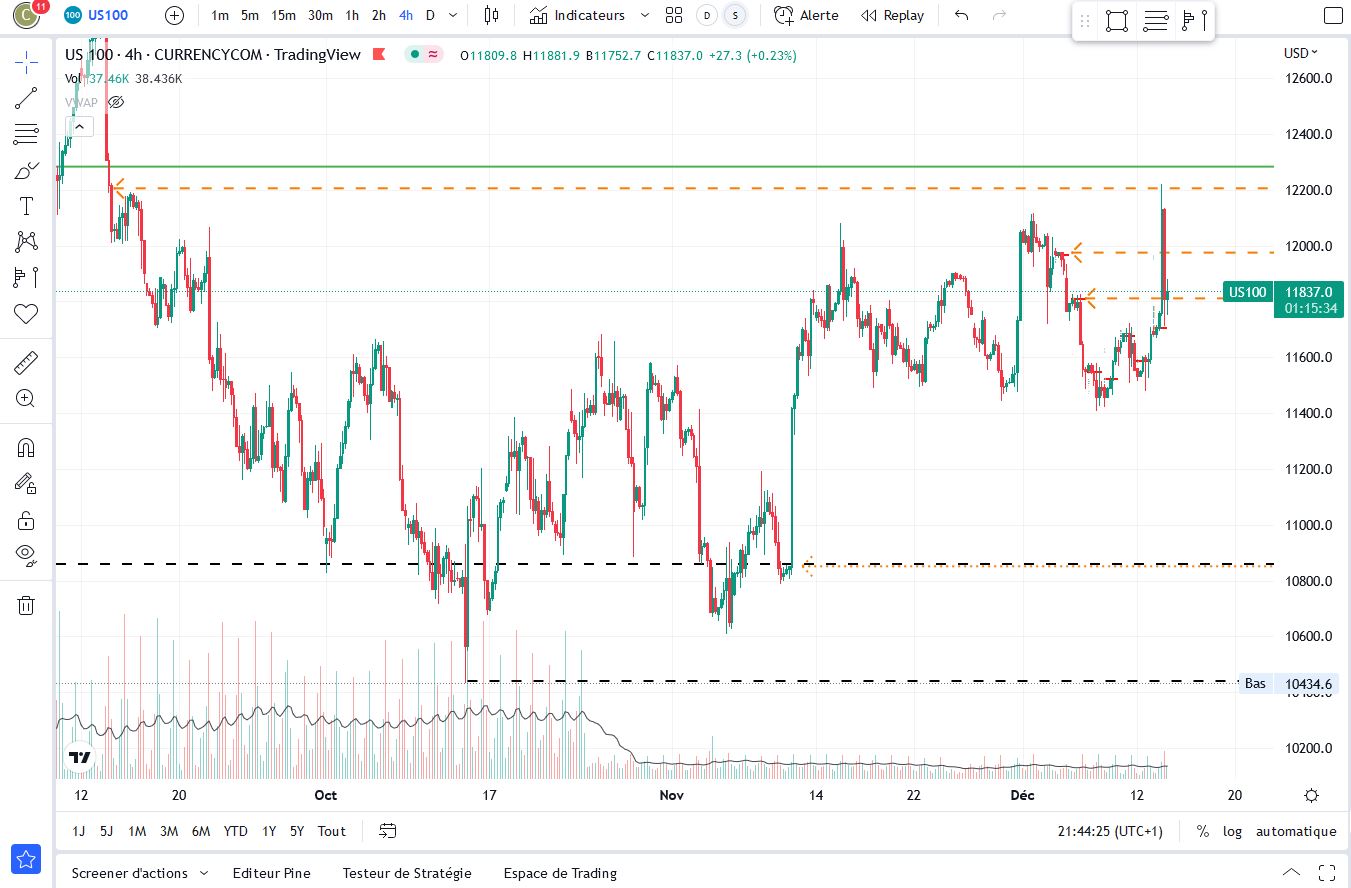
Task: Click the red flag next to TradingView
Action: tap(379, 55)
